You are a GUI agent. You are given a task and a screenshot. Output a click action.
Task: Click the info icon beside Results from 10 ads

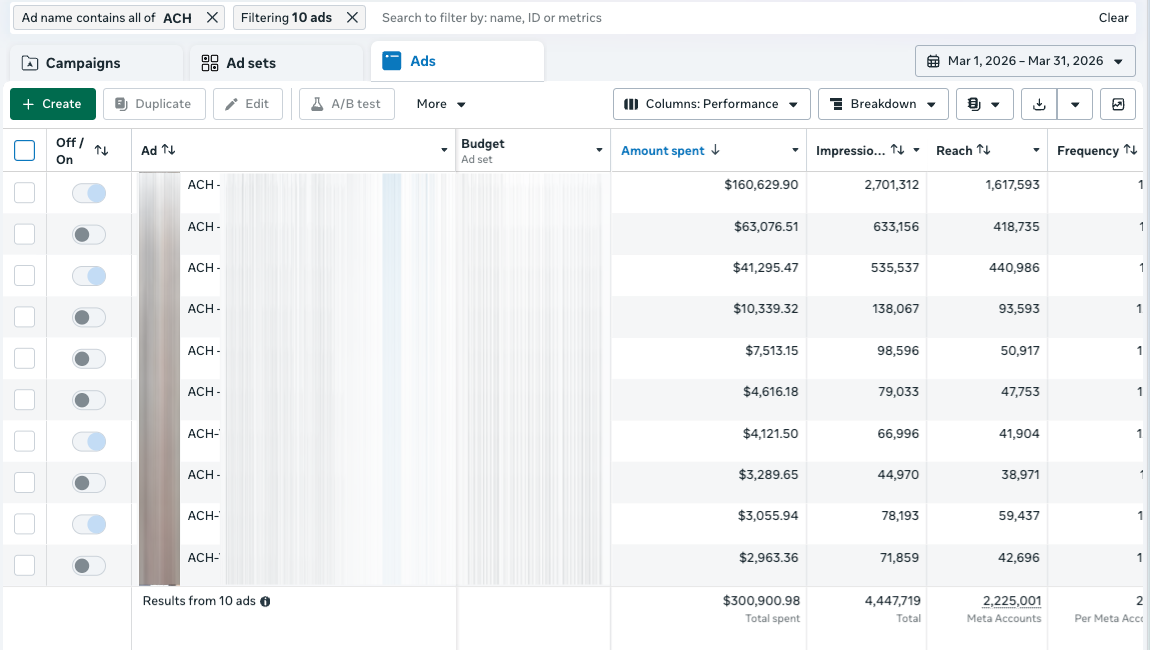pos(265,602)
